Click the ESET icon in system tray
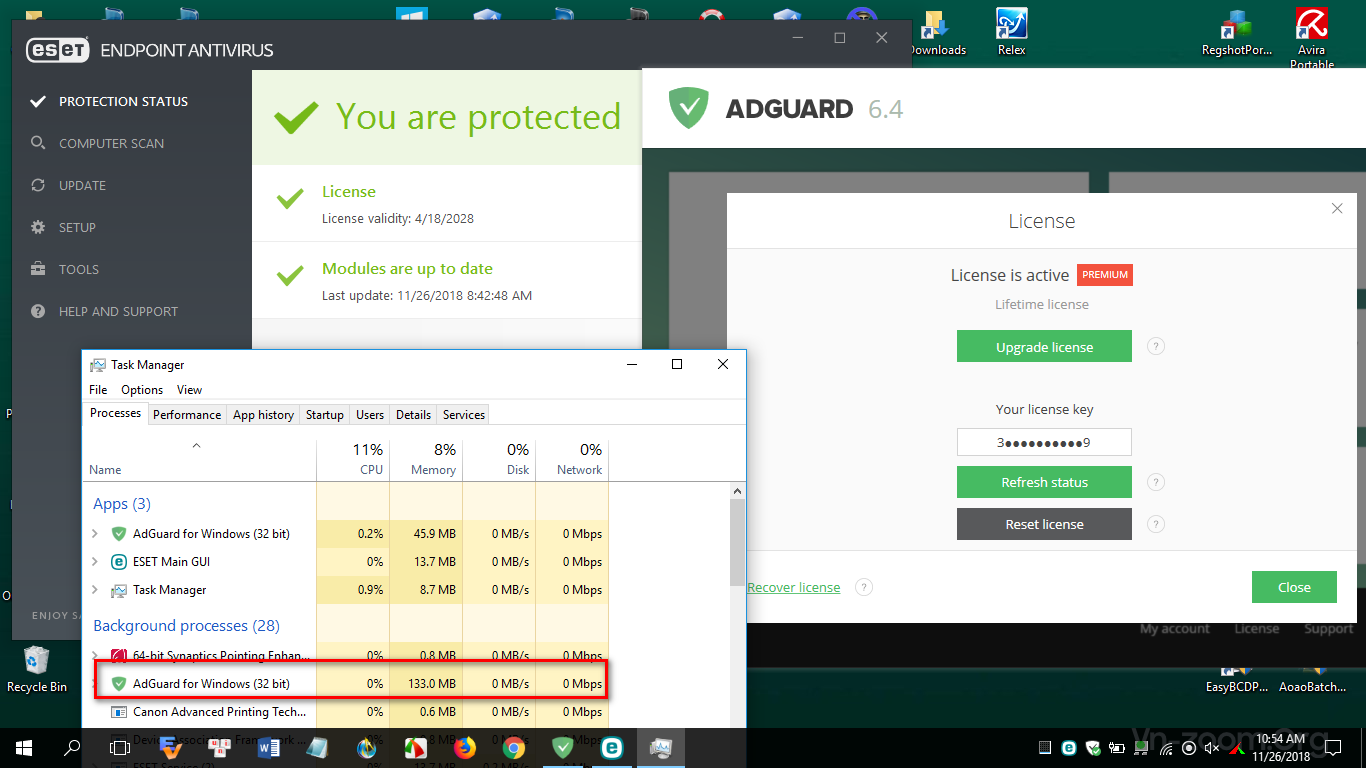 point(1069,748)
